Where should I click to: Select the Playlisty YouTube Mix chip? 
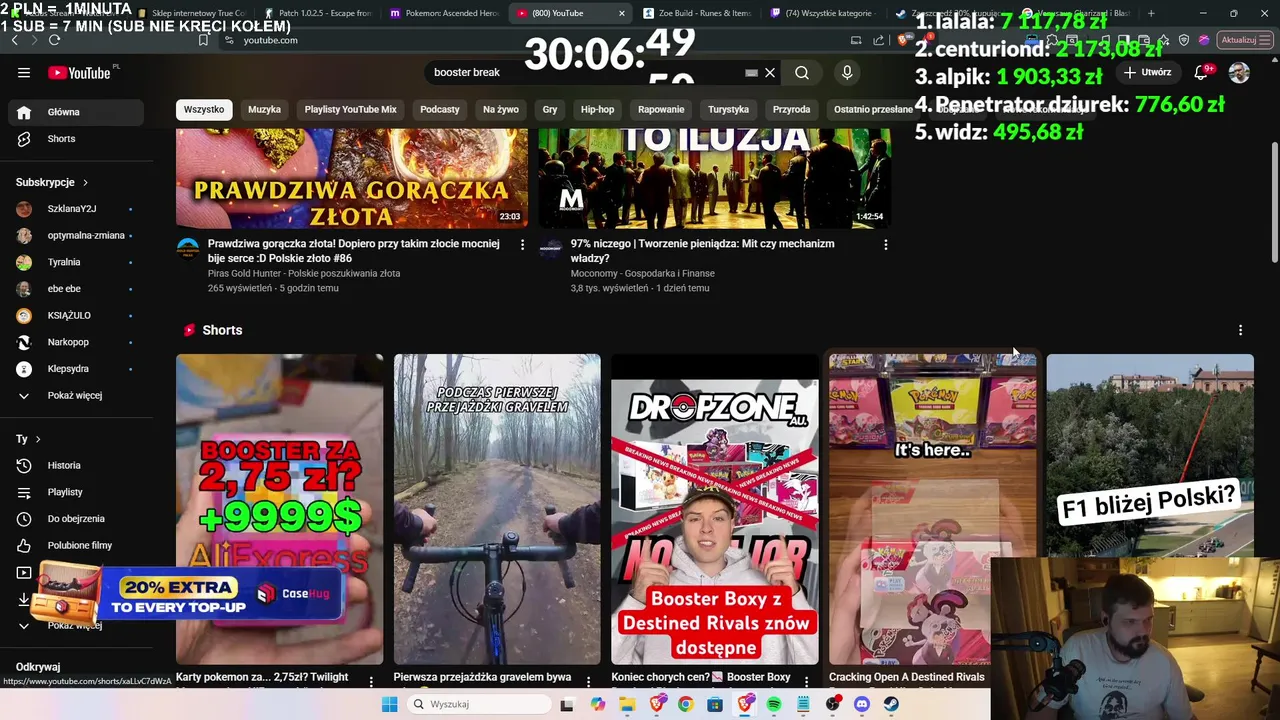(x=350, y=109)
